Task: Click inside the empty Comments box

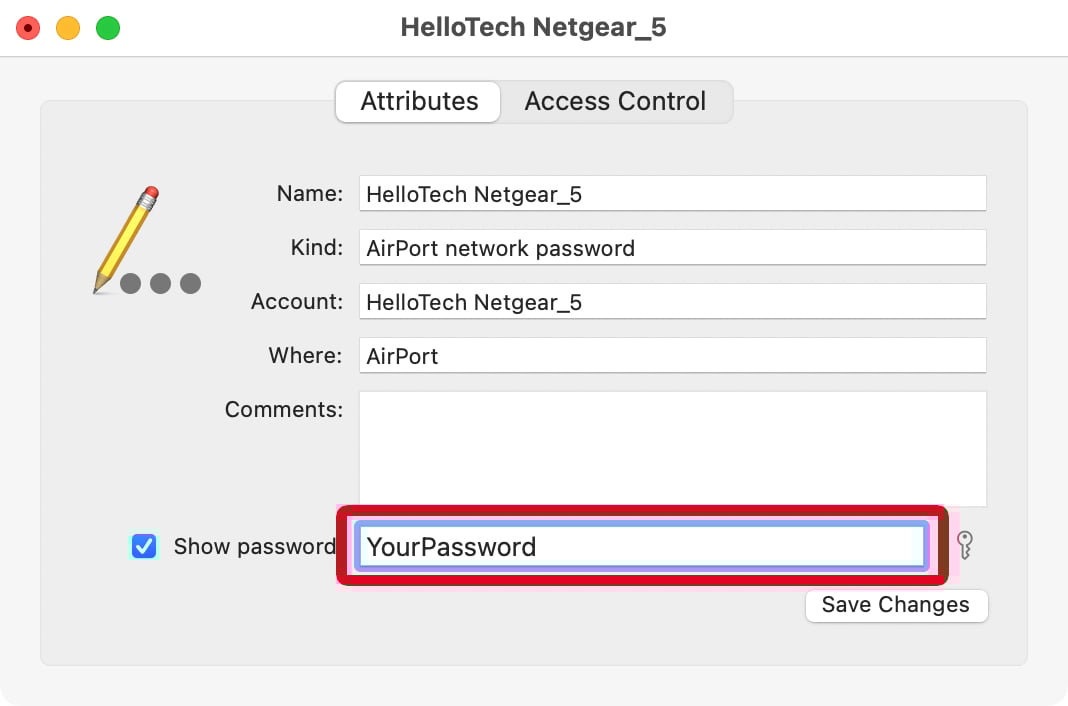Action: pyautogui.click(x=672, y=448)
